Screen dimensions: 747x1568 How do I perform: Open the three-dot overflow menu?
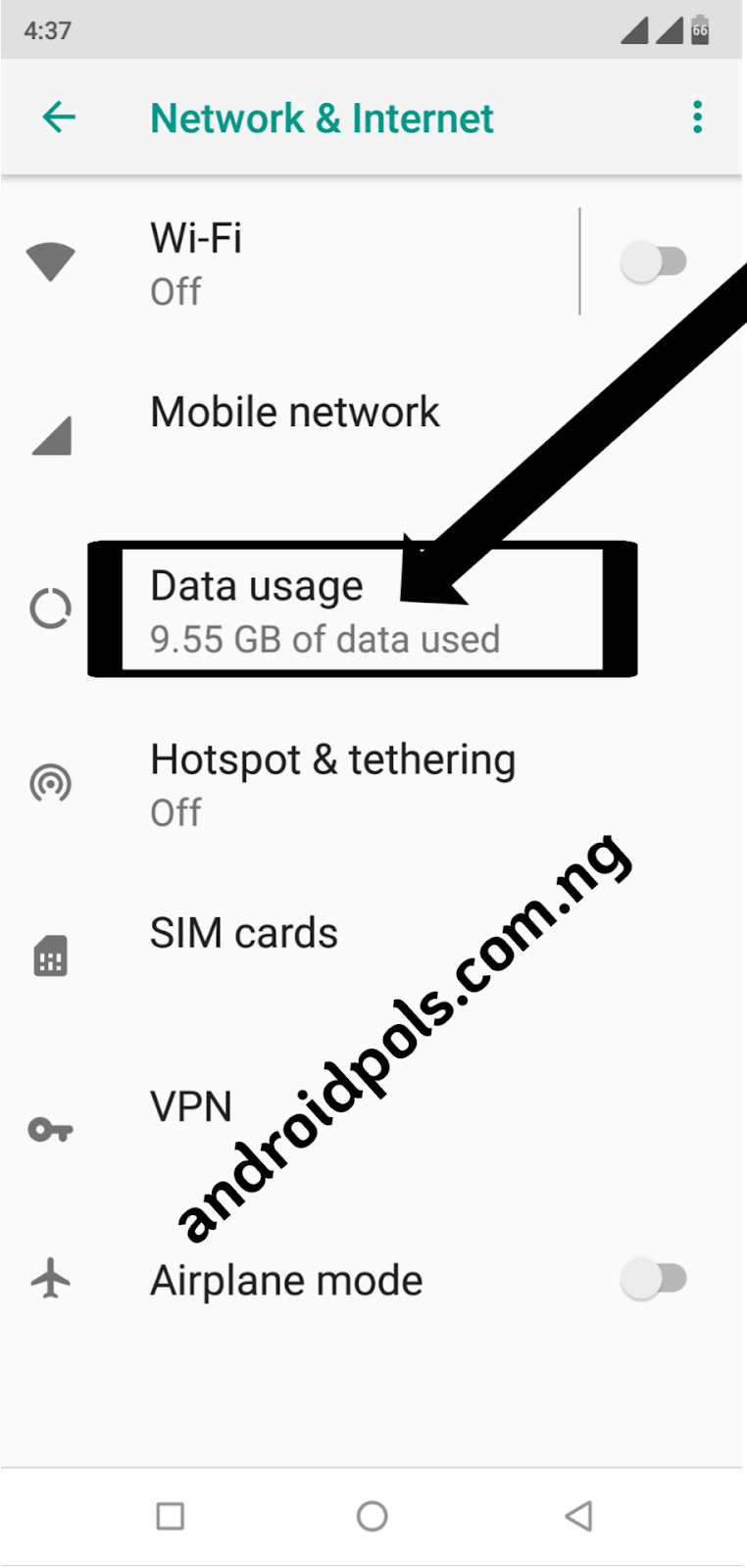(697, 118)
